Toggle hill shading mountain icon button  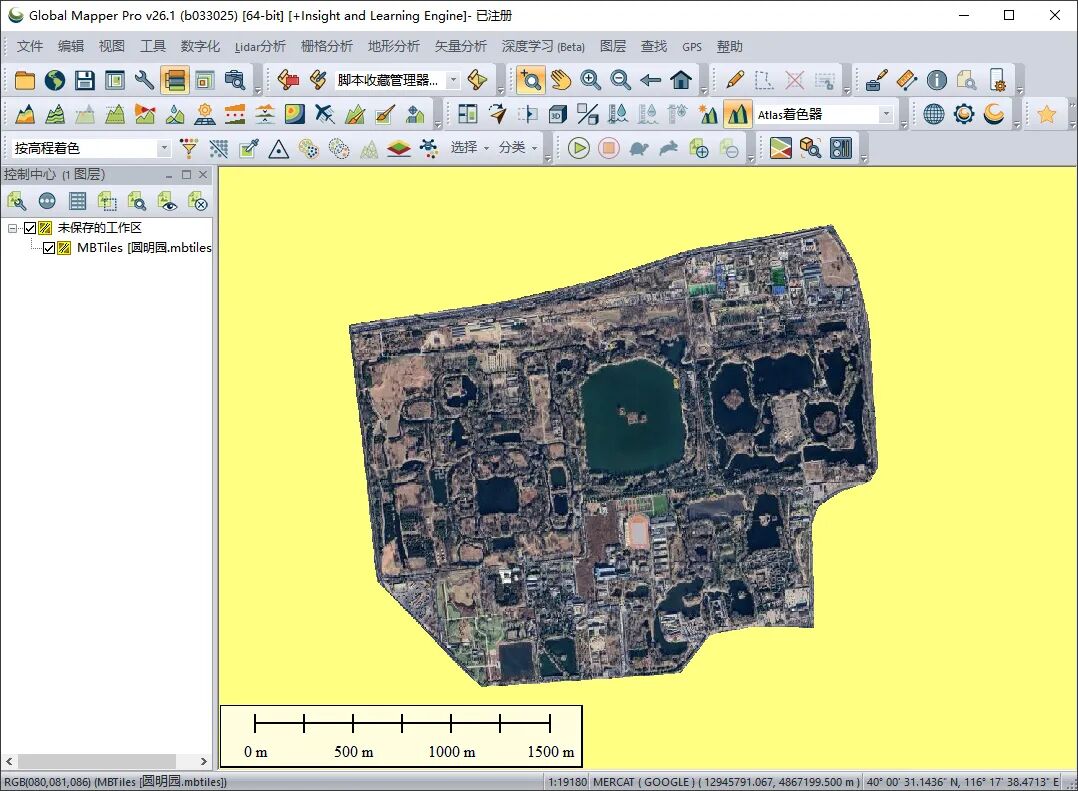click(737, 114)
